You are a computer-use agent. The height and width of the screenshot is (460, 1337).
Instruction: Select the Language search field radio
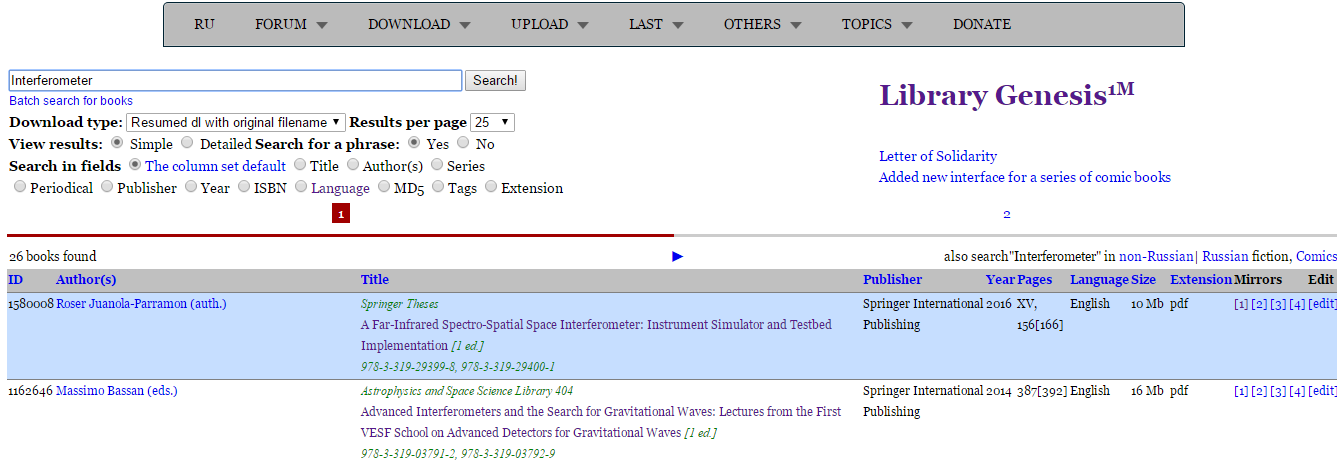click(301, 188)
